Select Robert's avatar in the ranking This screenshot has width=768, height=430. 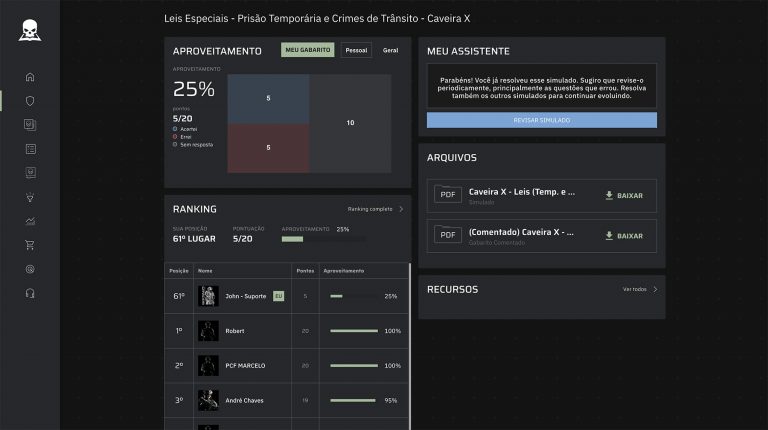(x=208, y=330)
